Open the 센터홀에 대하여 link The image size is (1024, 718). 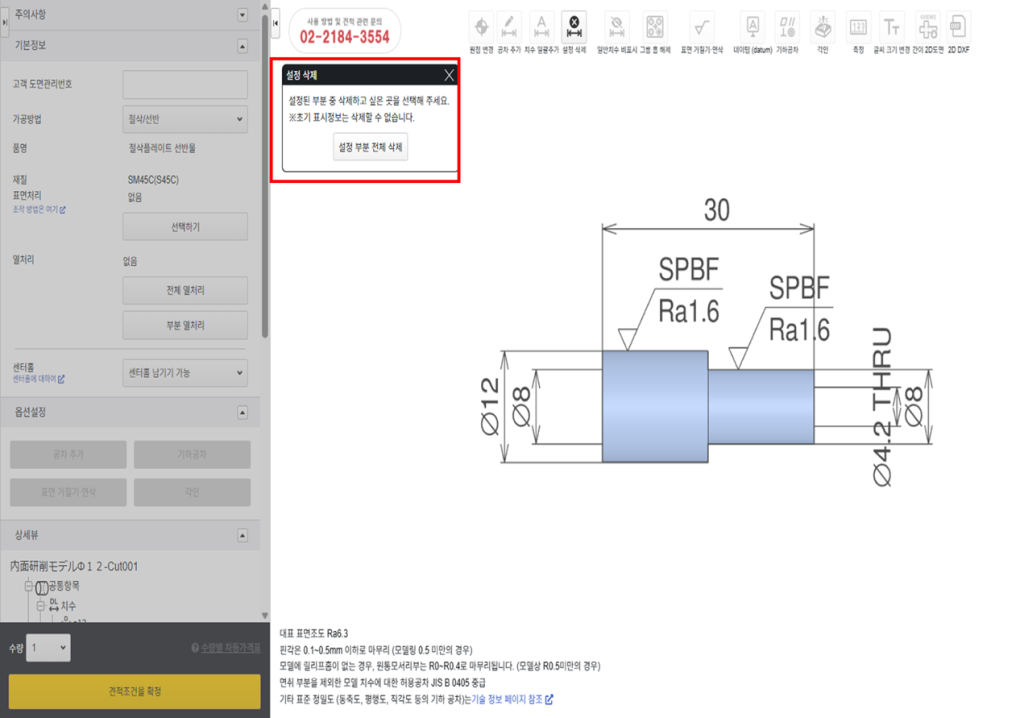(39, 379)
